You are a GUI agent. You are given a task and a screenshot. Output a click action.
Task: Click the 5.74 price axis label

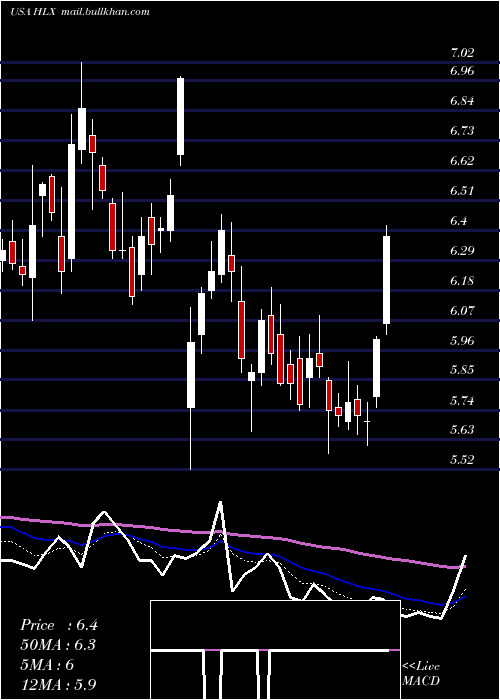[x=462, y=400]
